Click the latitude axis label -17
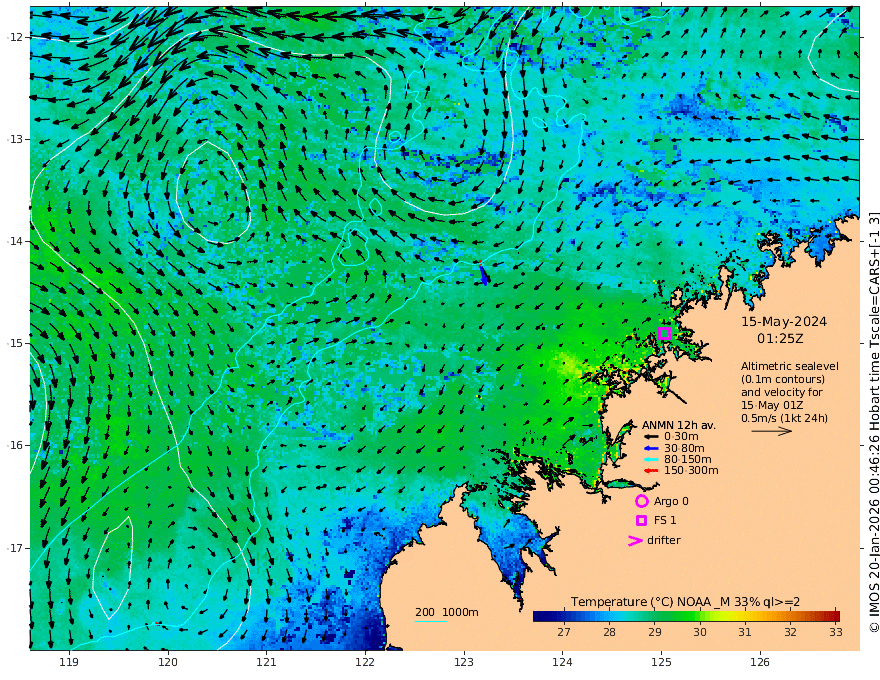Screen dimensions: 880x680 coord(15,548)
